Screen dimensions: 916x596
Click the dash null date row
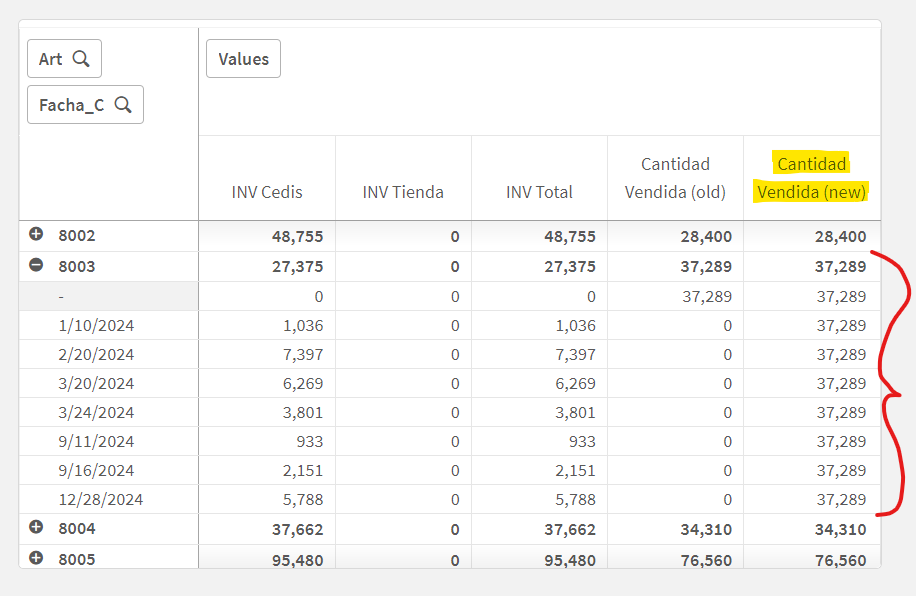(x=61, y=296)
